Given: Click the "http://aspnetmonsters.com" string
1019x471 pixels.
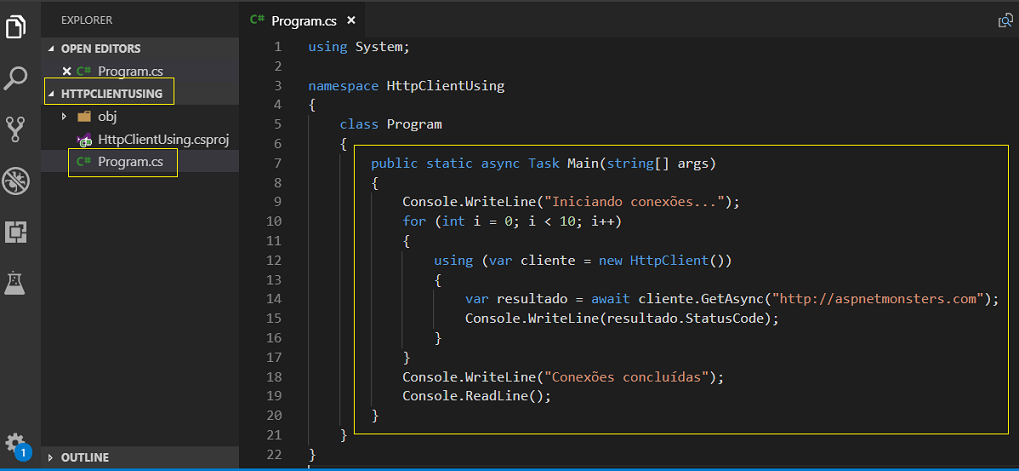Looking at the screenshot, I should pyautogui.click(x=878, y=299).
